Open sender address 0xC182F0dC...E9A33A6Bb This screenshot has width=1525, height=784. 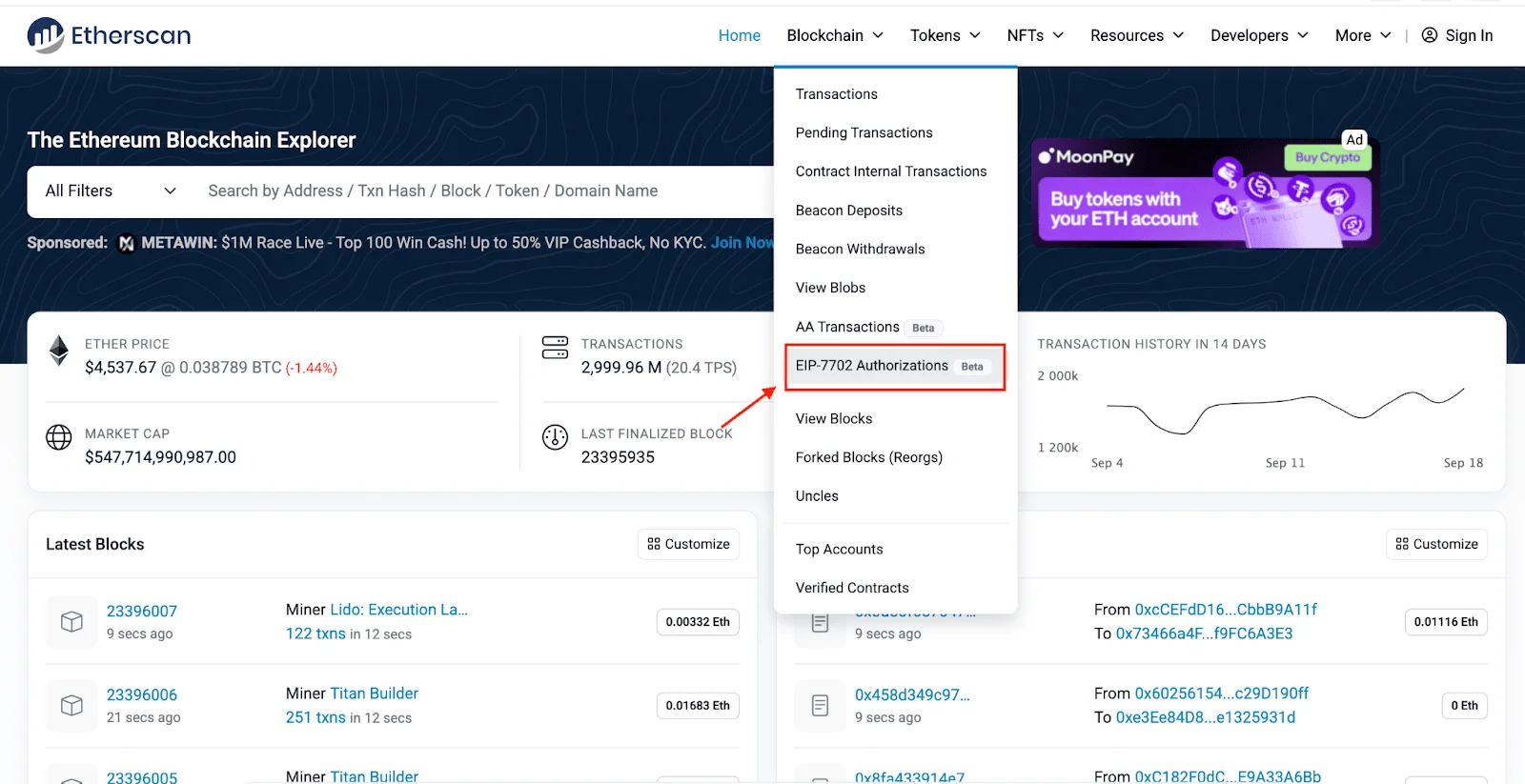[x=1228, y=776]
